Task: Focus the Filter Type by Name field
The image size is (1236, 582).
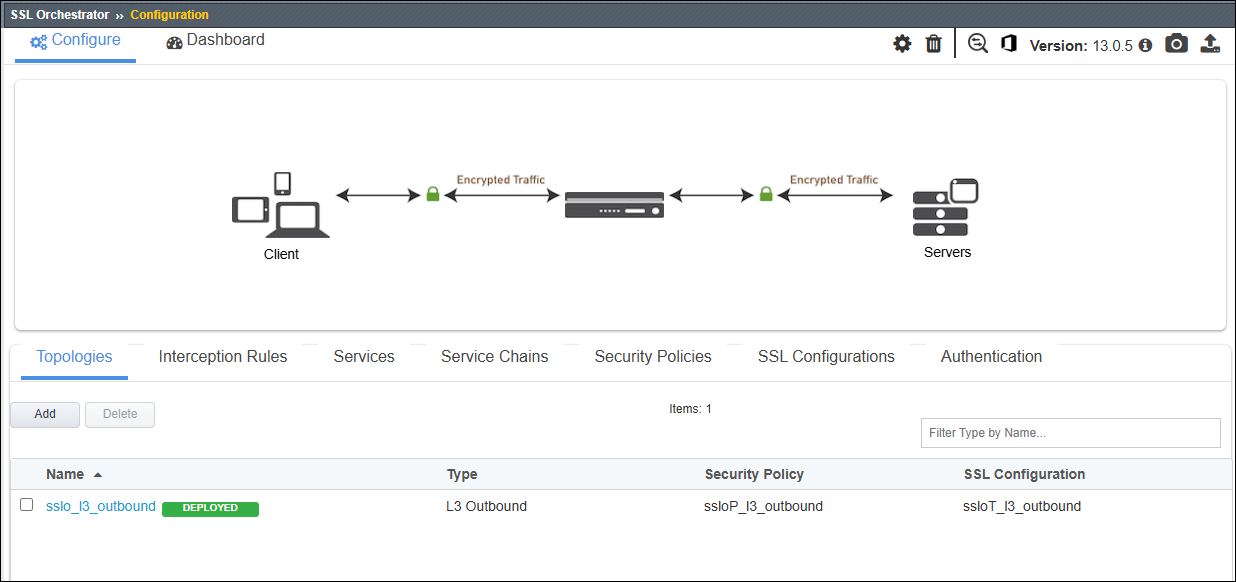Action: pos(1071,433)
